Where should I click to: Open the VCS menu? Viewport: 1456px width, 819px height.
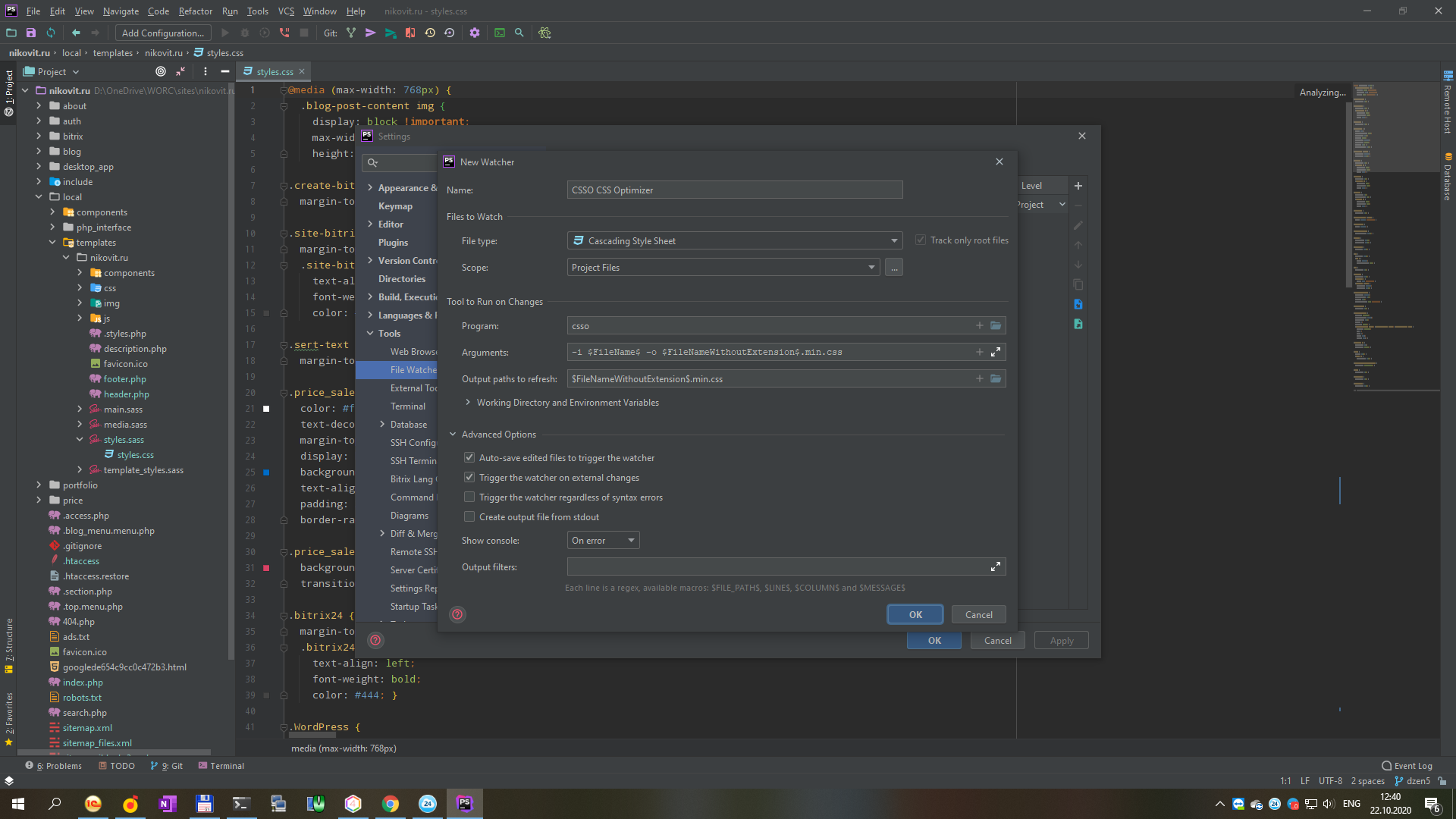[x=286, y=11]
